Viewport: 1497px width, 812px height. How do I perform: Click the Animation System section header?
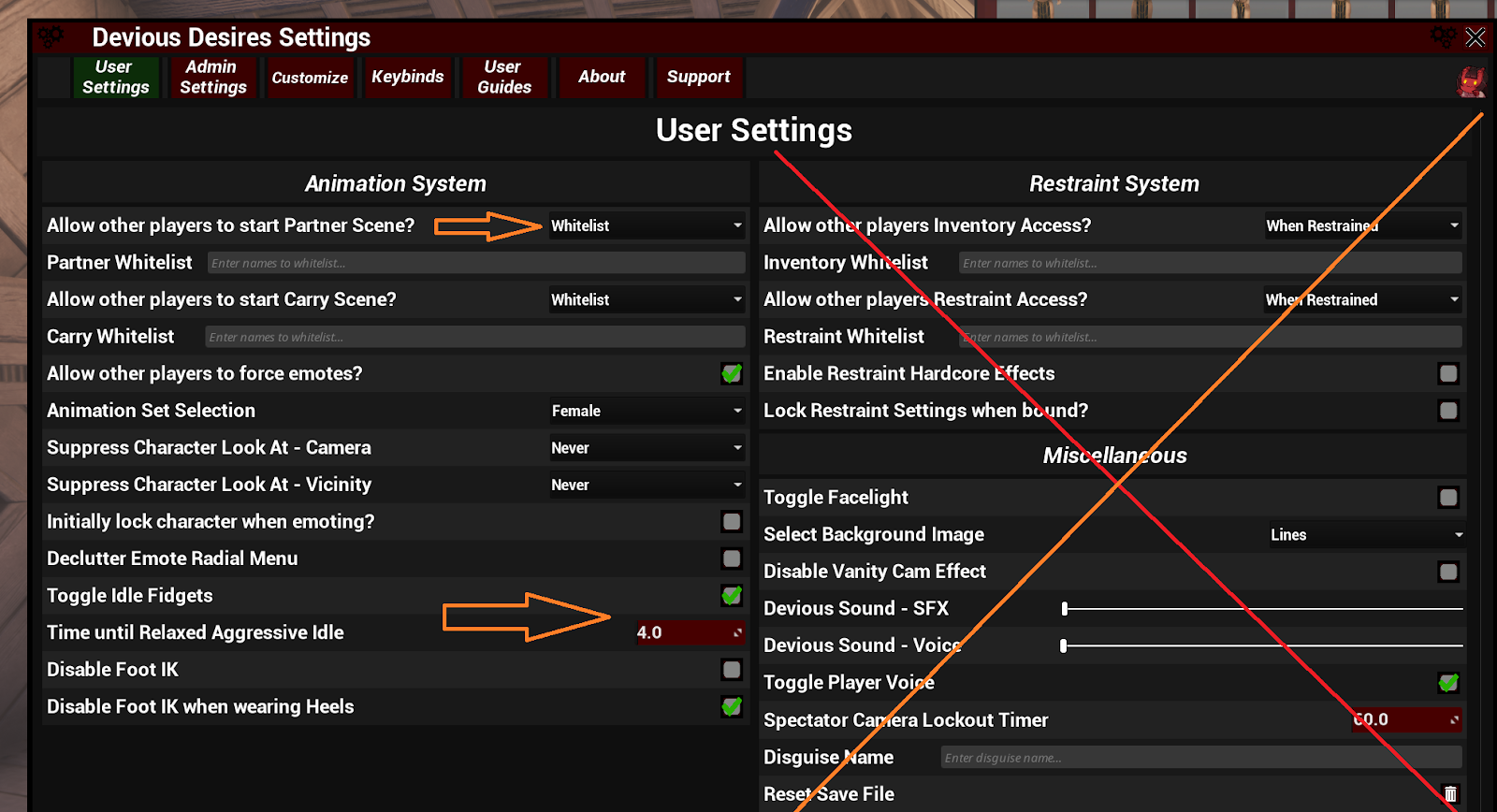396,183
